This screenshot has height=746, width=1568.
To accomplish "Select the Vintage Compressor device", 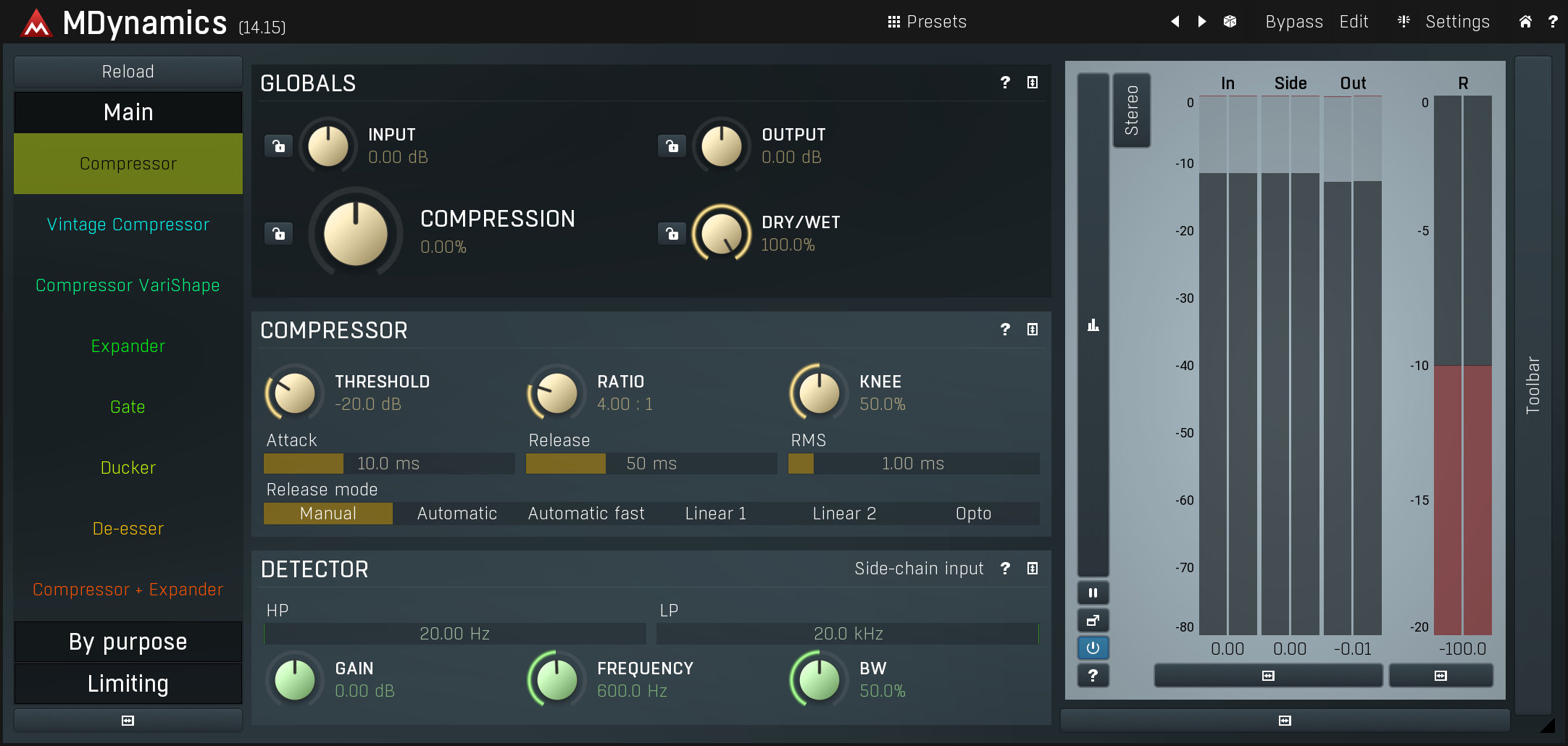I will tap(128, 224).
